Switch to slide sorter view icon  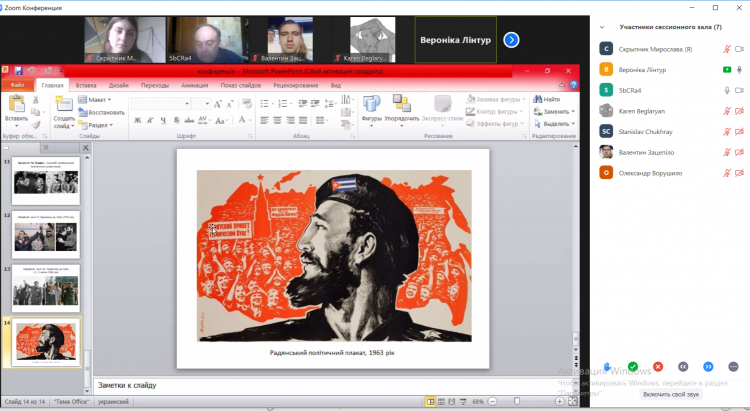coord(441,401)
